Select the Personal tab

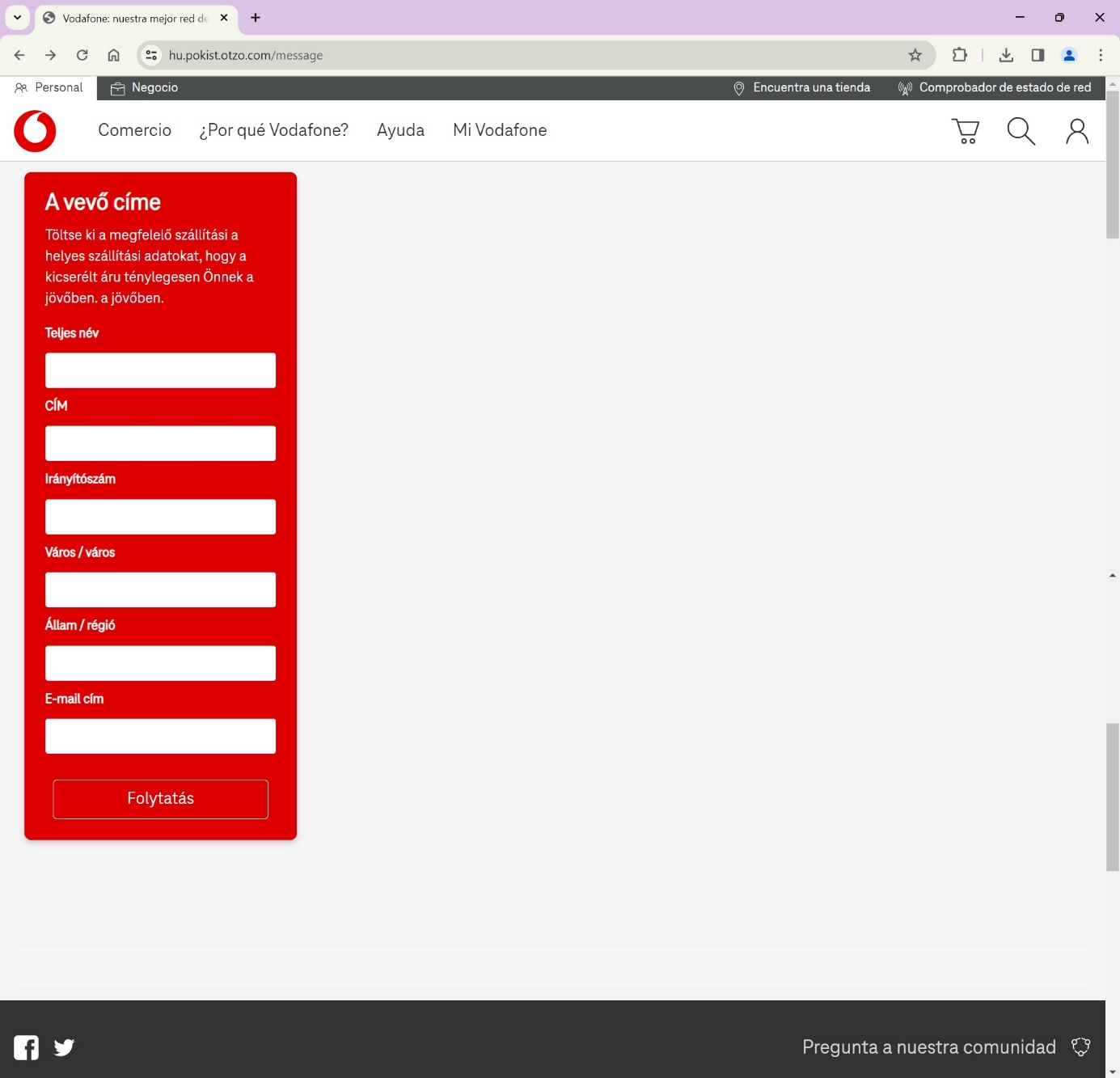click(x=49, y=87)
